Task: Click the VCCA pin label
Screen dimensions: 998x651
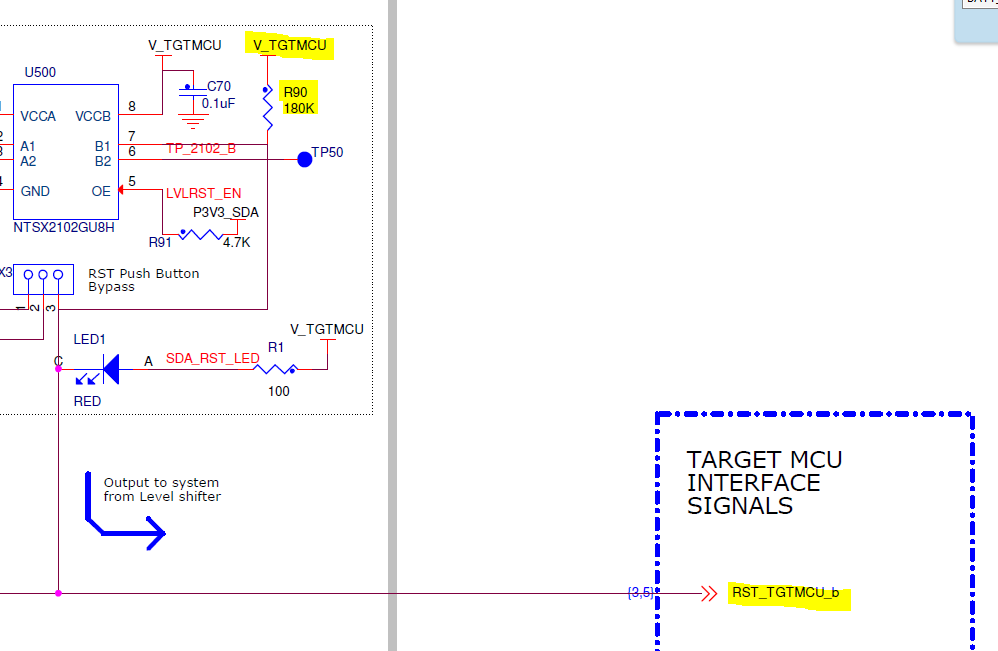Action: (38, 116)
